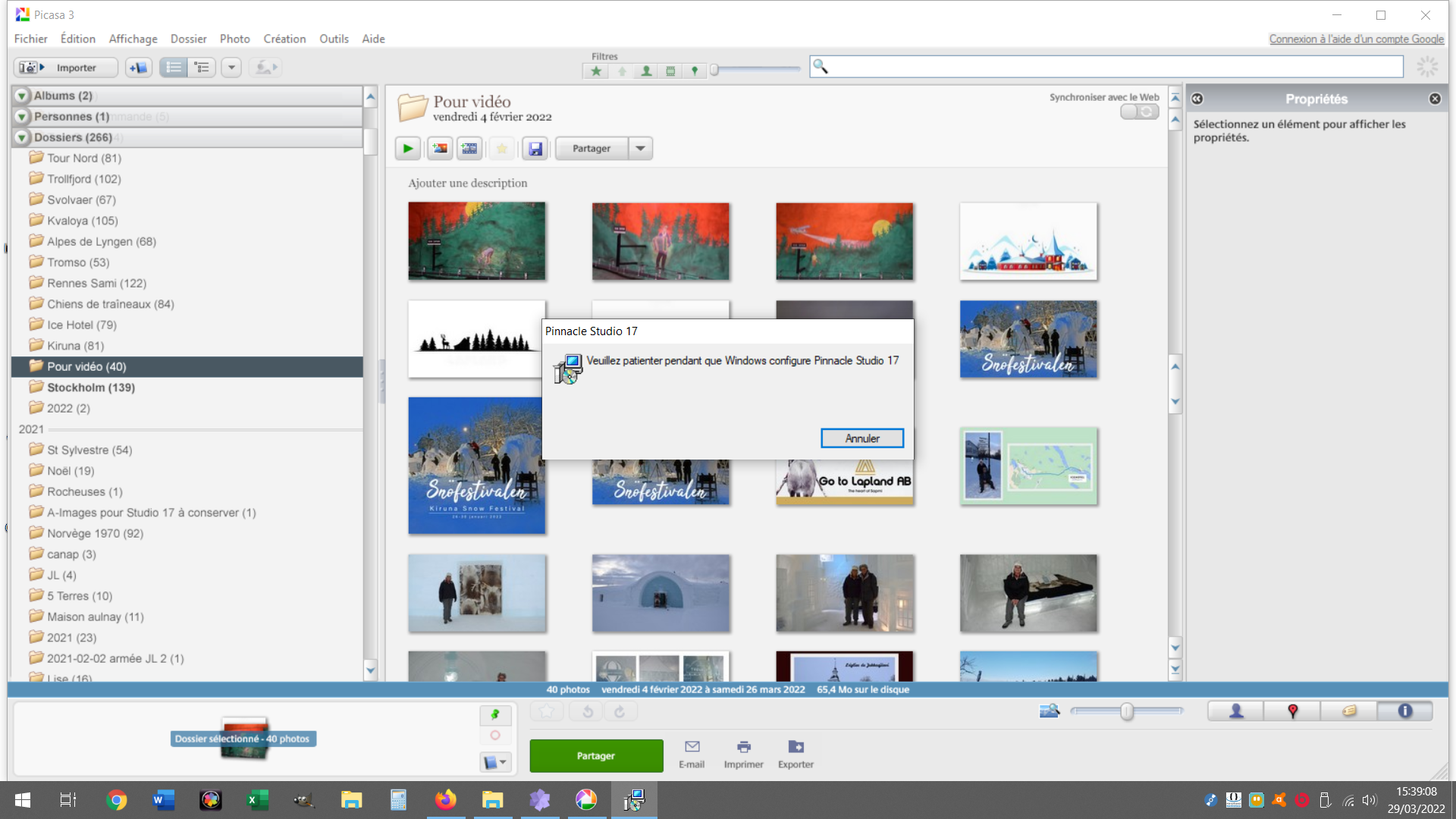This screenshot has height=819, width=1456.
Task: Create a new album with the plus icon
Action: pos(139,67)
